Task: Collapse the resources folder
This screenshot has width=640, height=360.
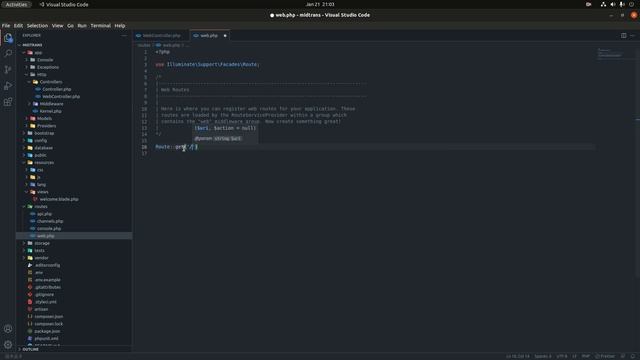Action: 44,162
